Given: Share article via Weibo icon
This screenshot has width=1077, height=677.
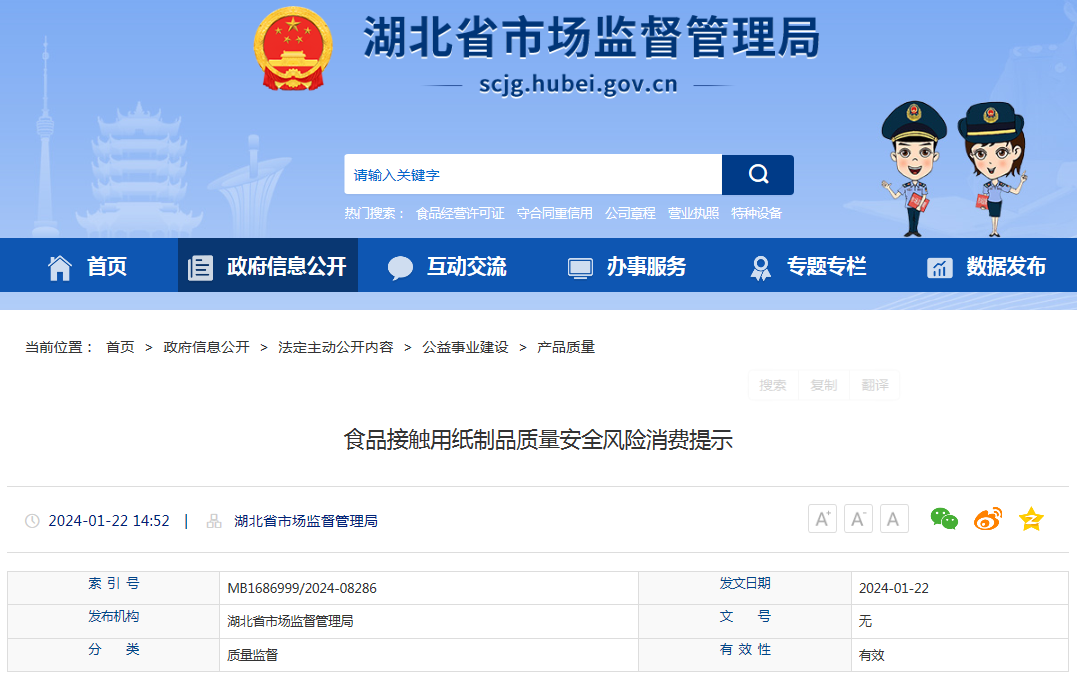Looking at the screenshot, I should [988, 519].
